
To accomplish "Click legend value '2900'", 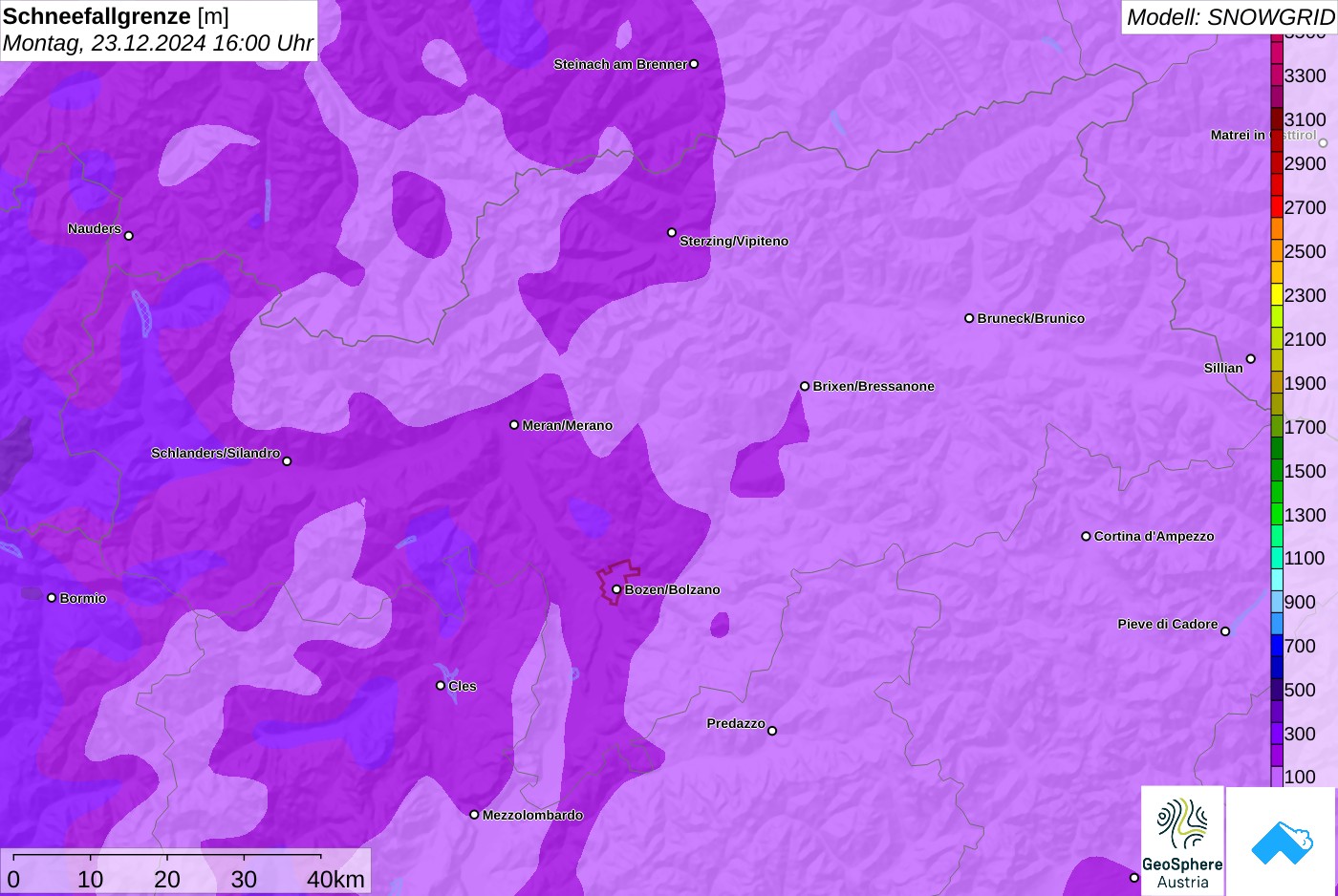I will click(1305, 163).
